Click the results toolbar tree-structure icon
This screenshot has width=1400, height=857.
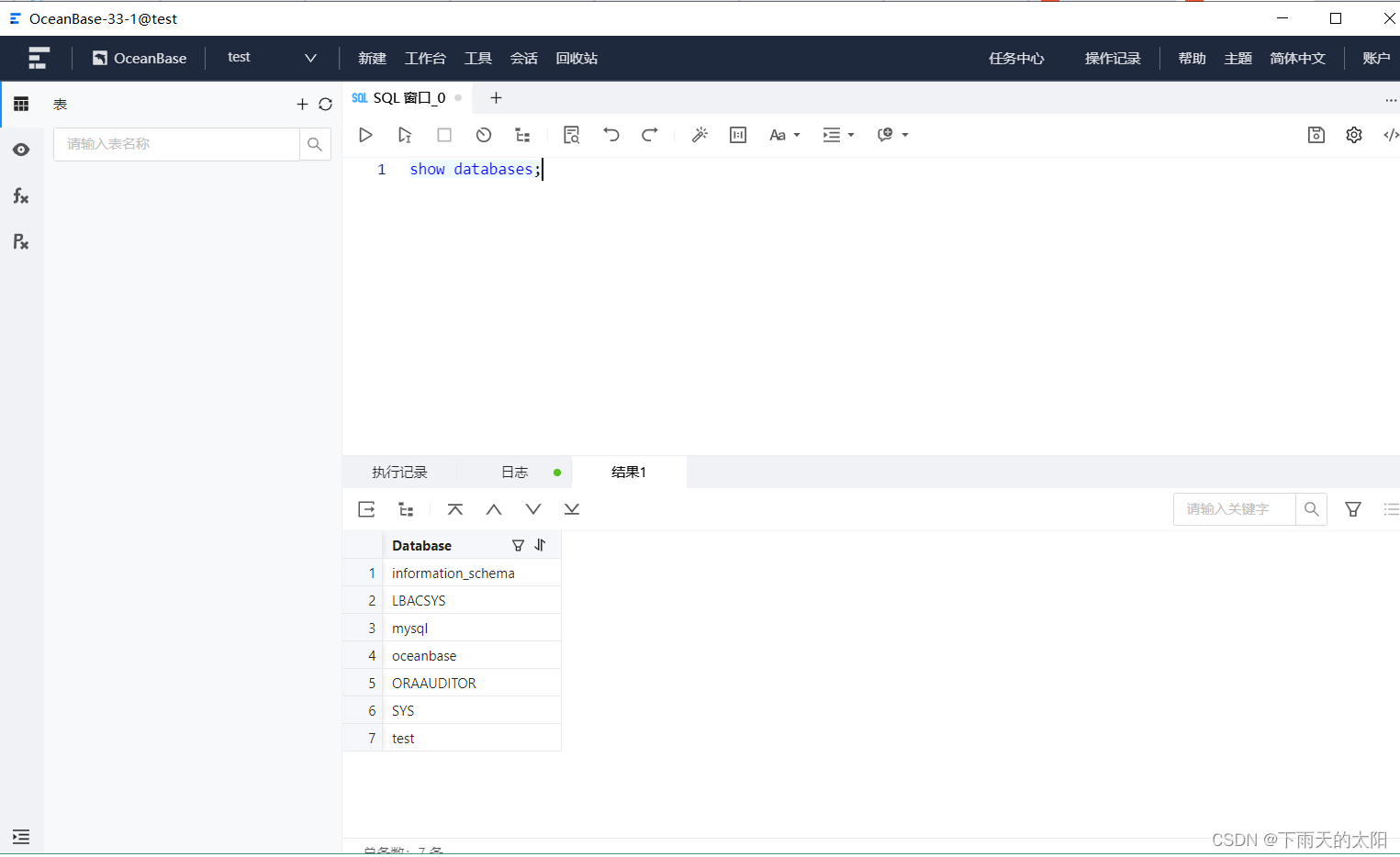[x=406, y=509]
